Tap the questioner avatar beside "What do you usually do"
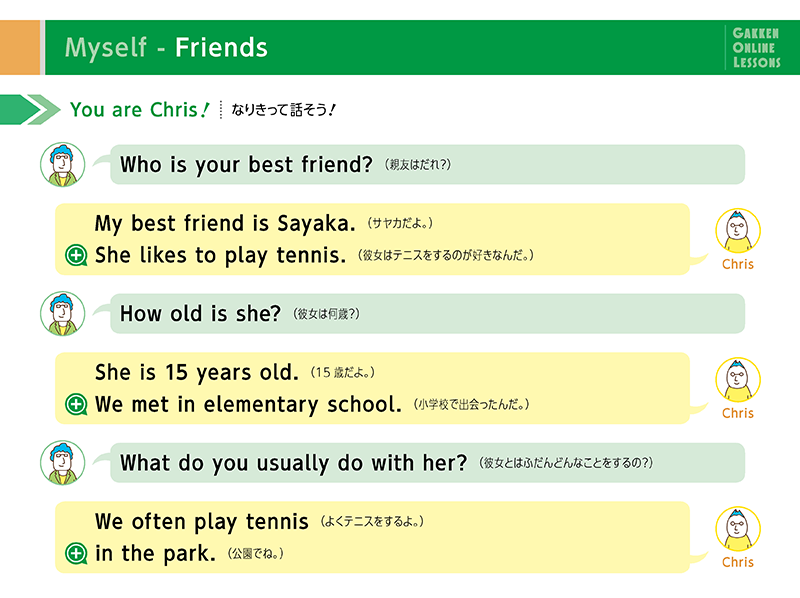 point(62,462)
